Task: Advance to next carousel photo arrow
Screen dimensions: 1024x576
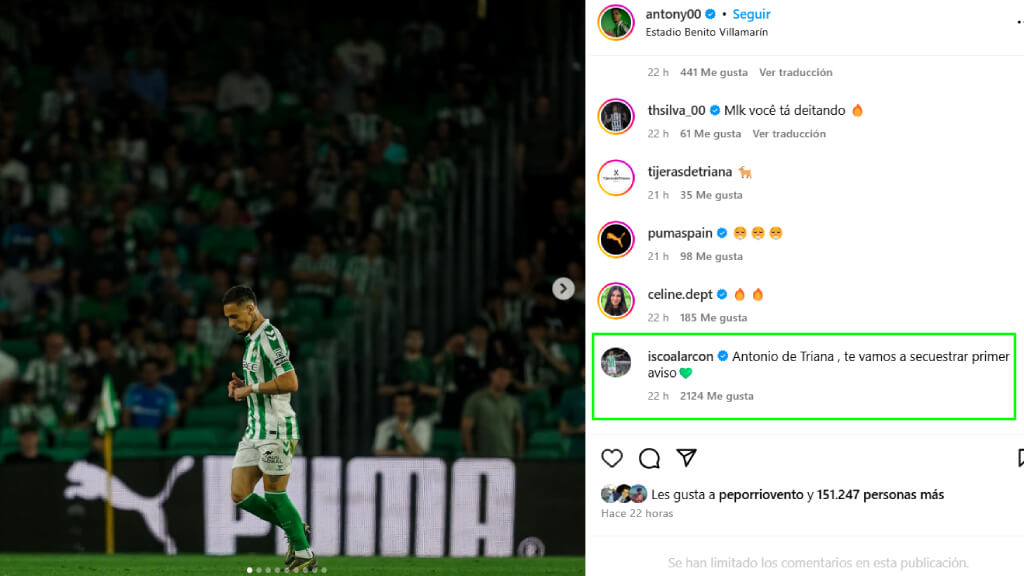Action: [x=563, y=289]
